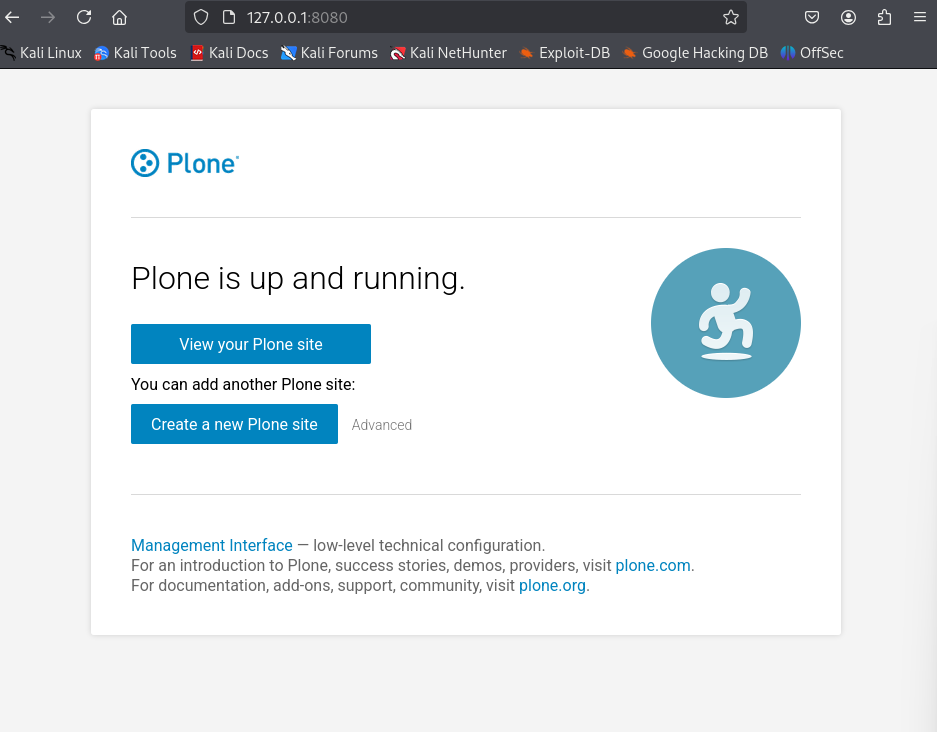Viewport: 937px width, 732px height.
Task: Visit the plone.org link
Action: (x=552, y=585)
